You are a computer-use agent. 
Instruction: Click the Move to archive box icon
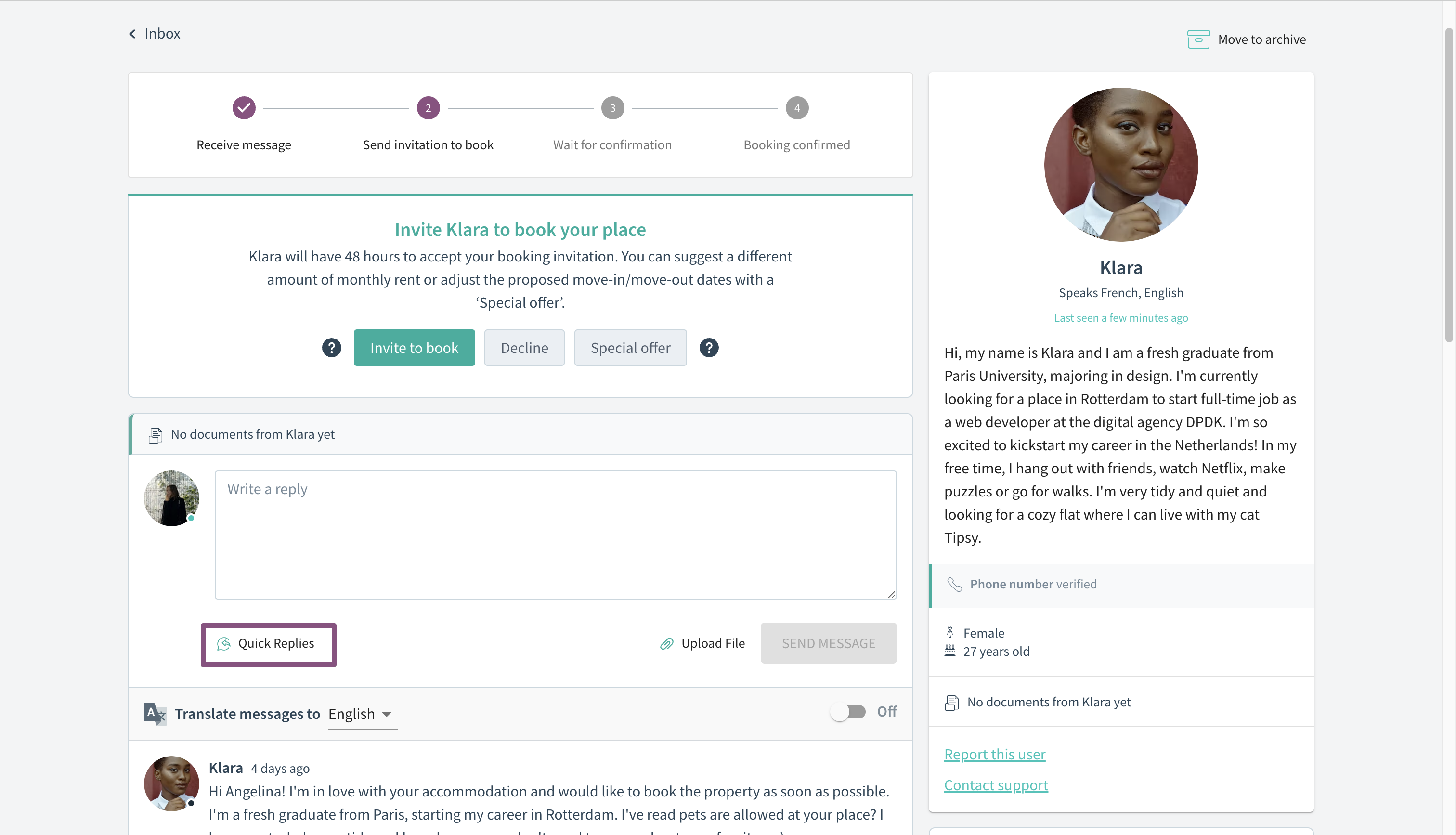pyautogui.click(x=1198, y=39)
